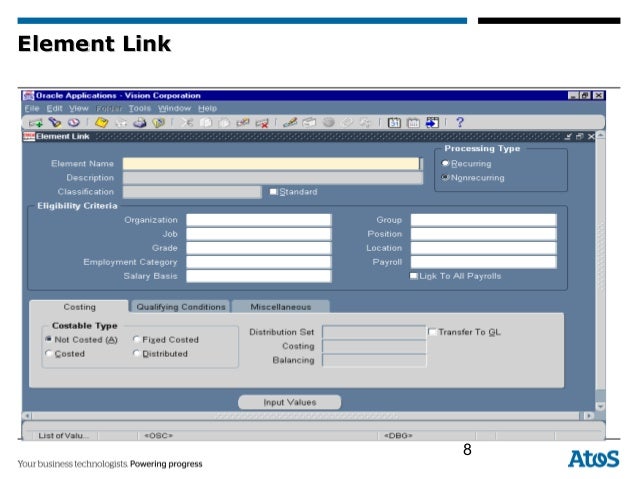Click the horizontal scrollbar right arrow
The image size is (638, 479).
(x=589, y=416)
